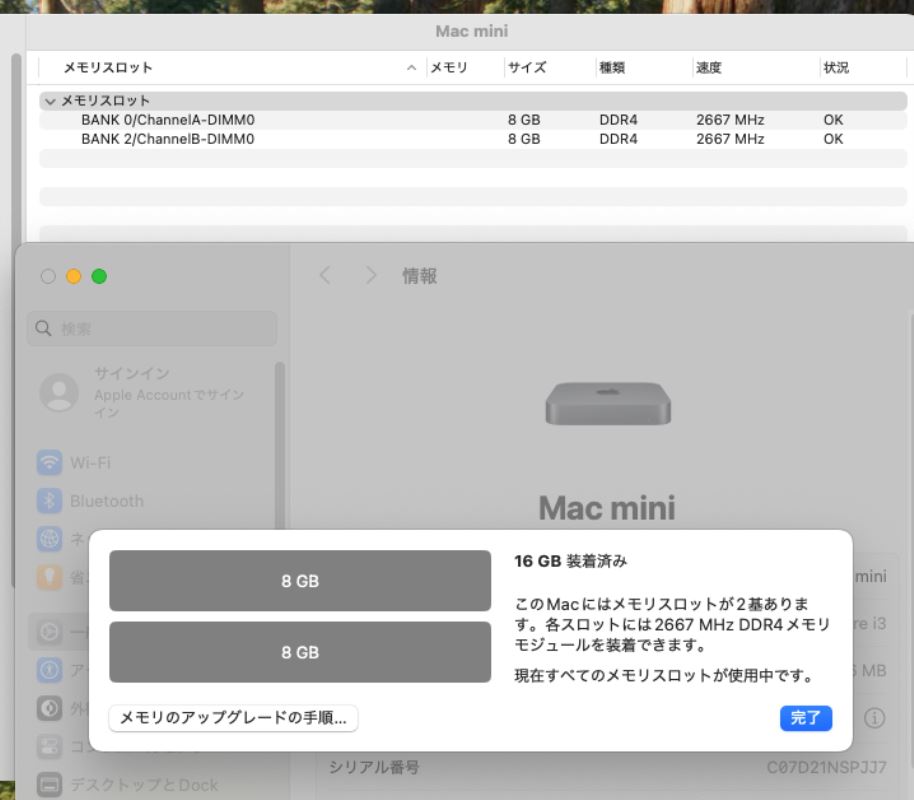The height and width of the screenshot is (800, 914).
Task: Click 8 GB size in BANK 0 row
Action: [x=524, y=120]
